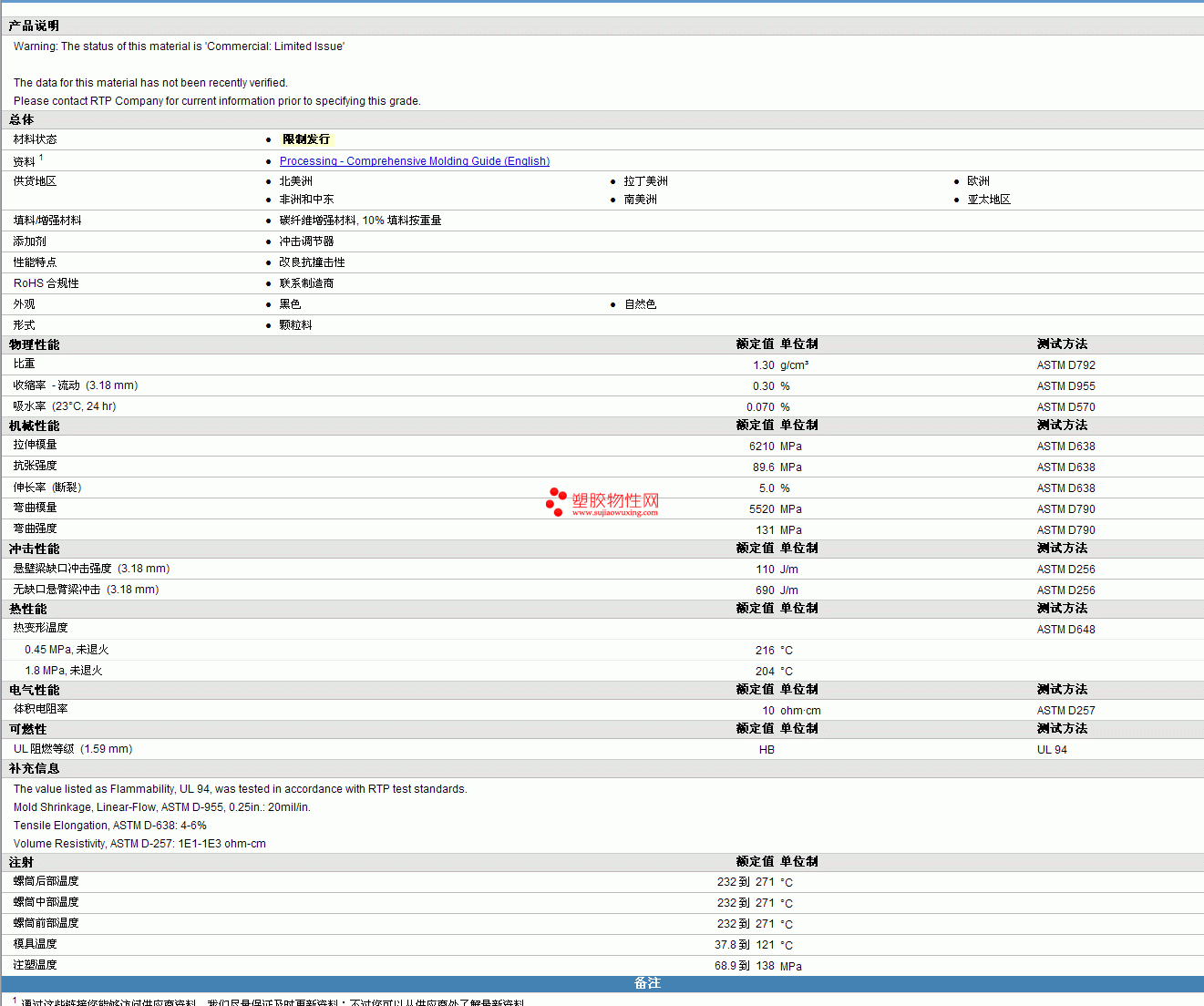Click the red dots watermark logo
Image resolution: width=1204 pixels, height=1006 pixels.
point(555,502)
